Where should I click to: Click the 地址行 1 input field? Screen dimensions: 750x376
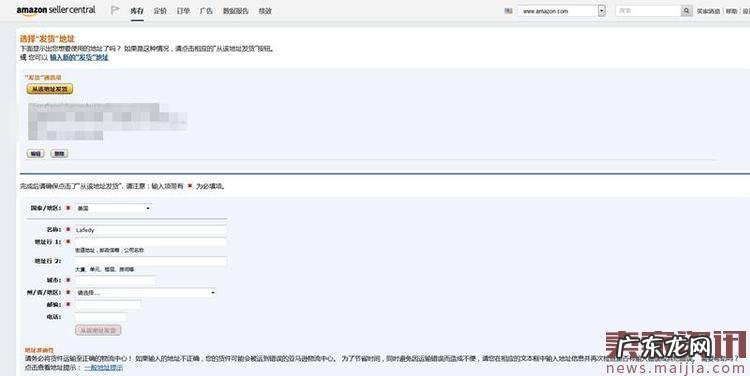pos(151,242)
